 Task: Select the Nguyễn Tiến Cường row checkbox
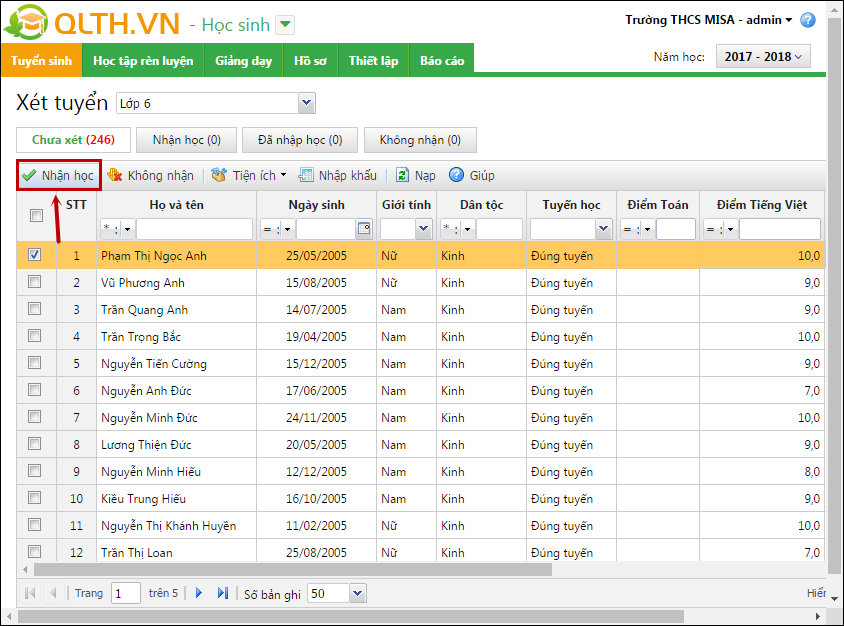34,363
